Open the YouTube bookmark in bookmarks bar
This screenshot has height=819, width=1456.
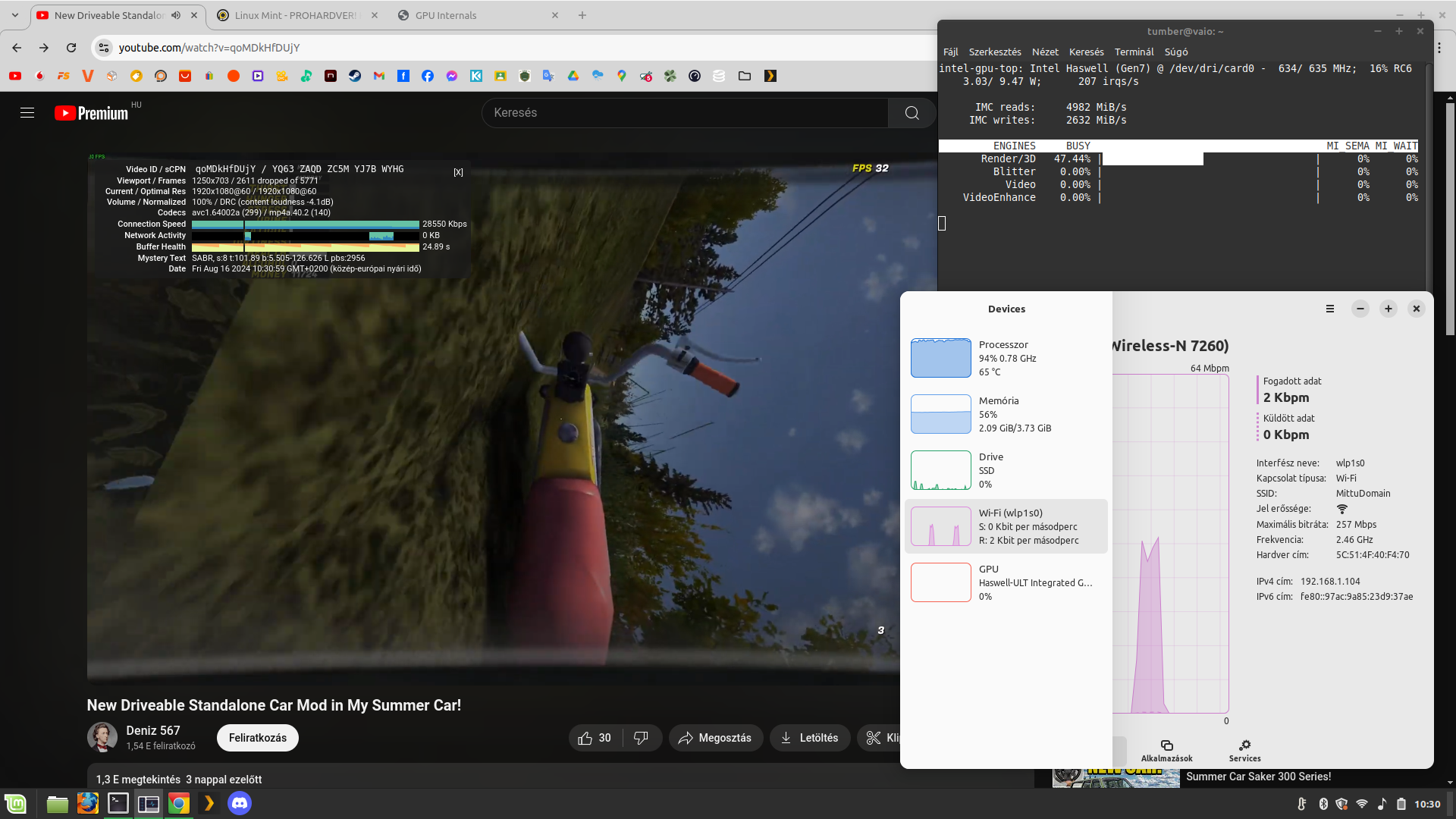click(15, 76)
